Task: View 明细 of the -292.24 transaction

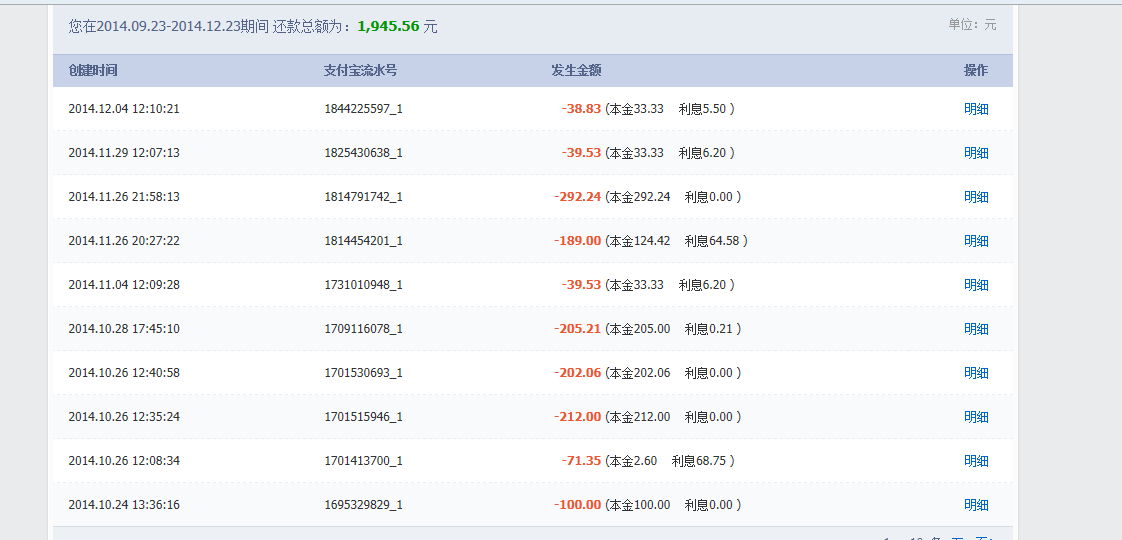Action: click(976, 197)
